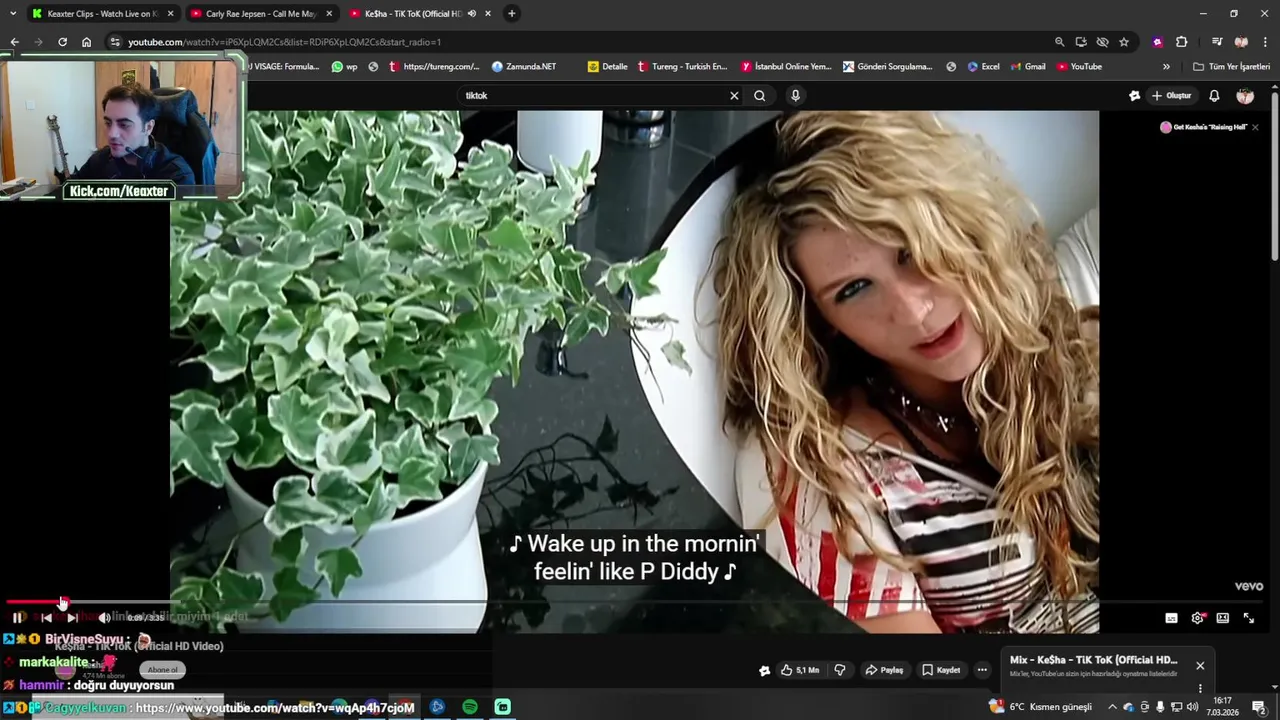Share the video via Paylaş button
This screenshot has height=720, width=1280.
coord(884,670)
